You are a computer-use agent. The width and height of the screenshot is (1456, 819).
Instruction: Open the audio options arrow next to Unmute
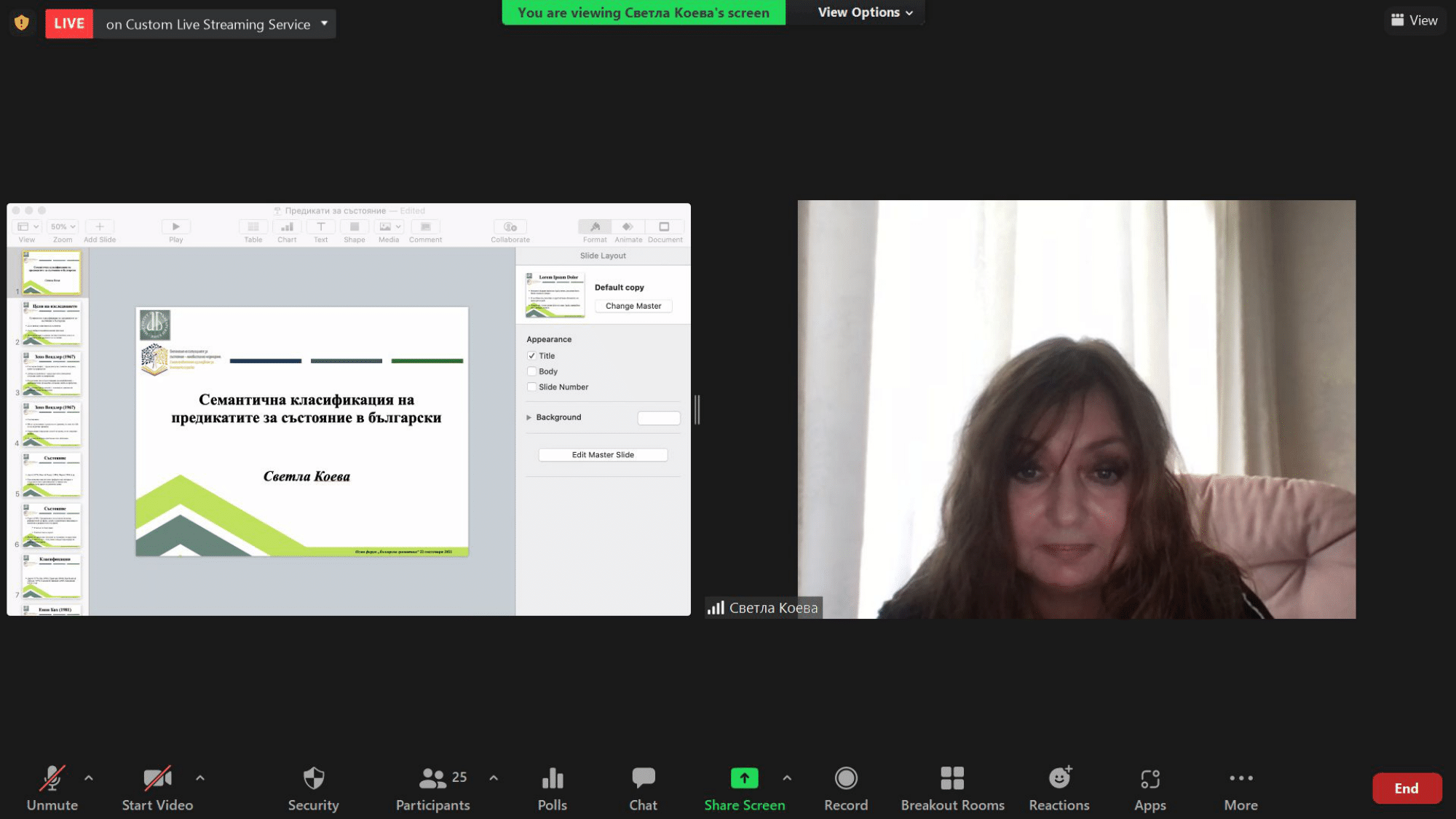(x=89, y=778)
